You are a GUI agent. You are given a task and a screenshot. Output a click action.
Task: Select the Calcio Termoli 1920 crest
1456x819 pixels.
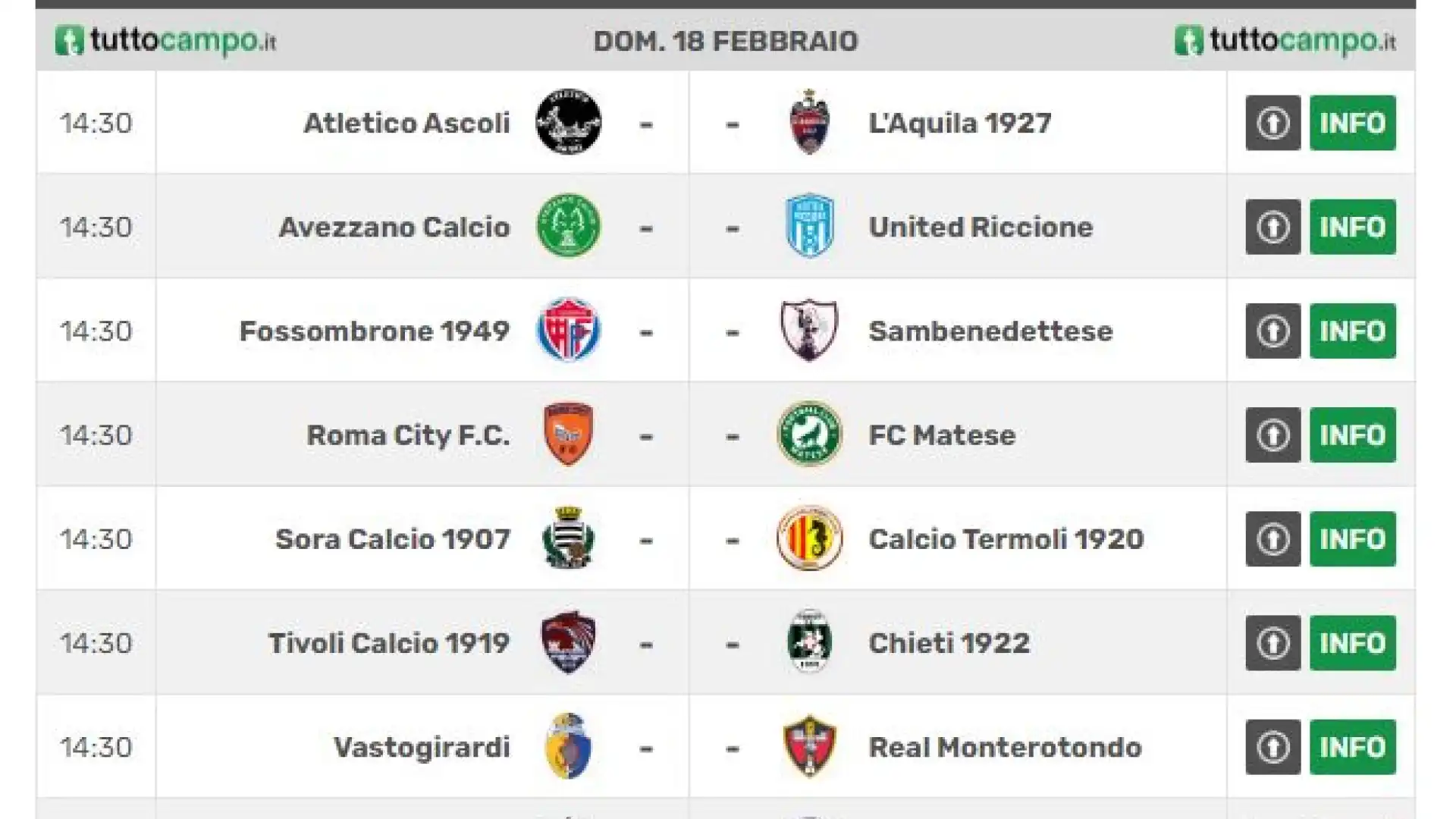809,538
